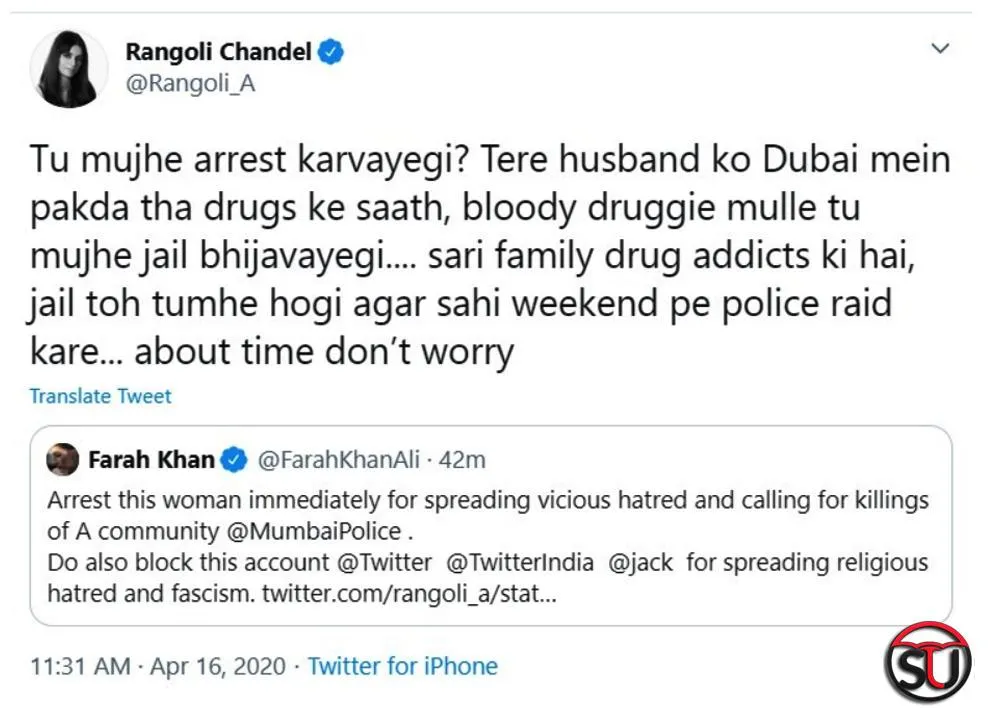Click Rangoli Chandel's profile picture

[x=68, y=68]
